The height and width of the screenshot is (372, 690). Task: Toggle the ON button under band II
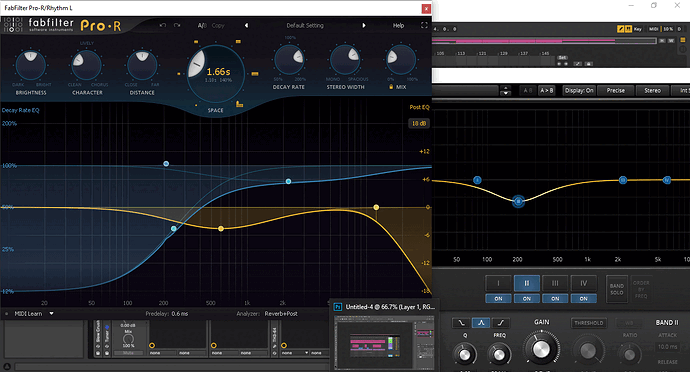[527, 298]
